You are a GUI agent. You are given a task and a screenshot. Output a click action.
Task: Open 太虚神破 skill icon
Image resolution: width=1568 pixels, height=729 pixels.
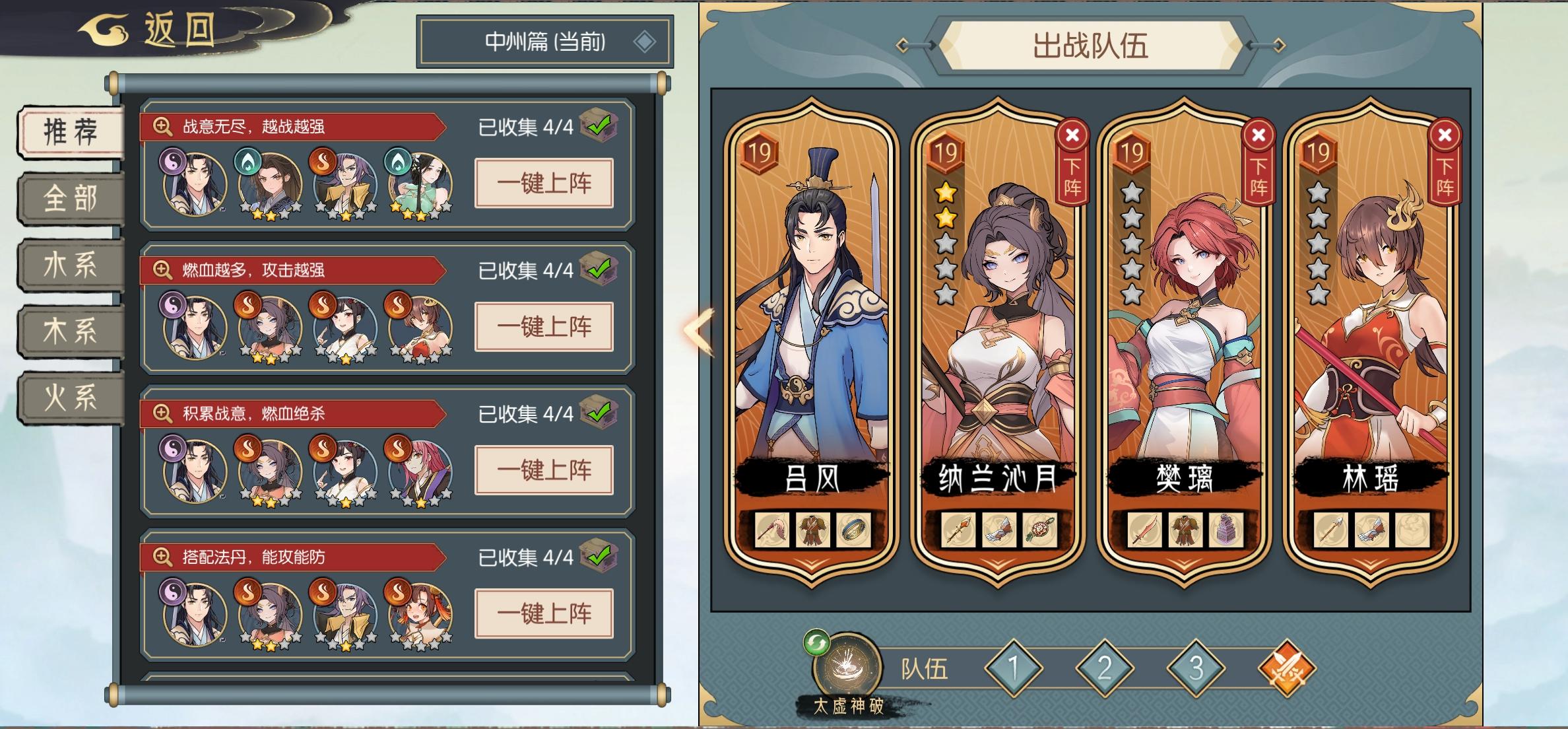point(848,667)
